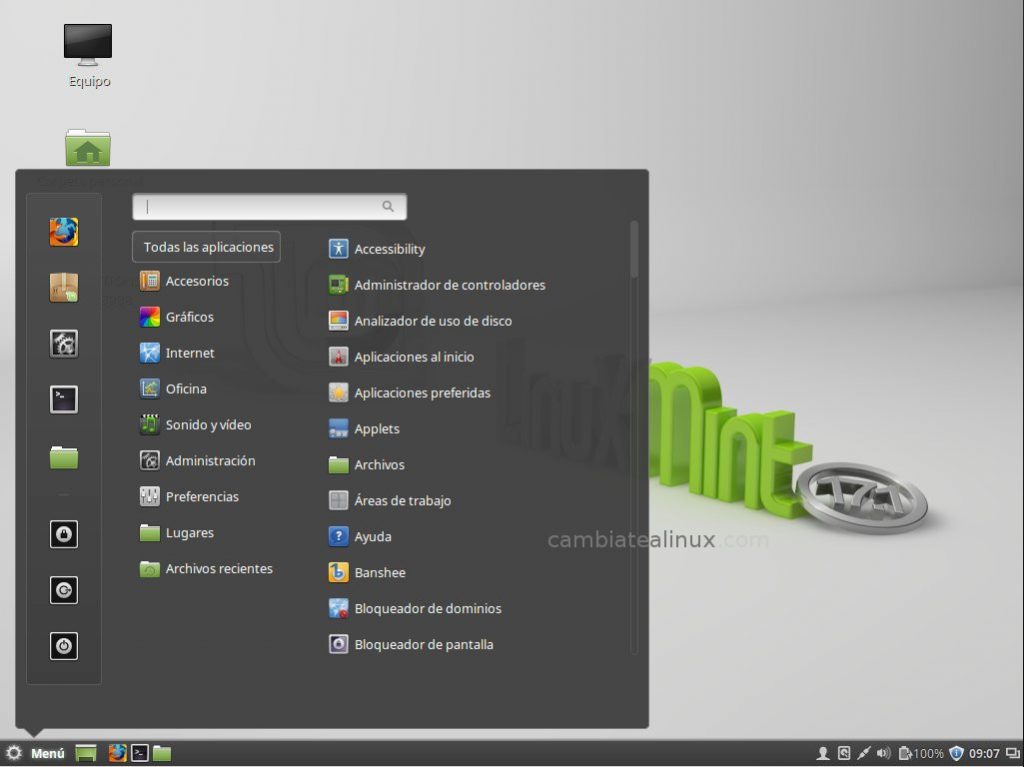Launch Terminal from the favorites sidebar

[64, 400]
